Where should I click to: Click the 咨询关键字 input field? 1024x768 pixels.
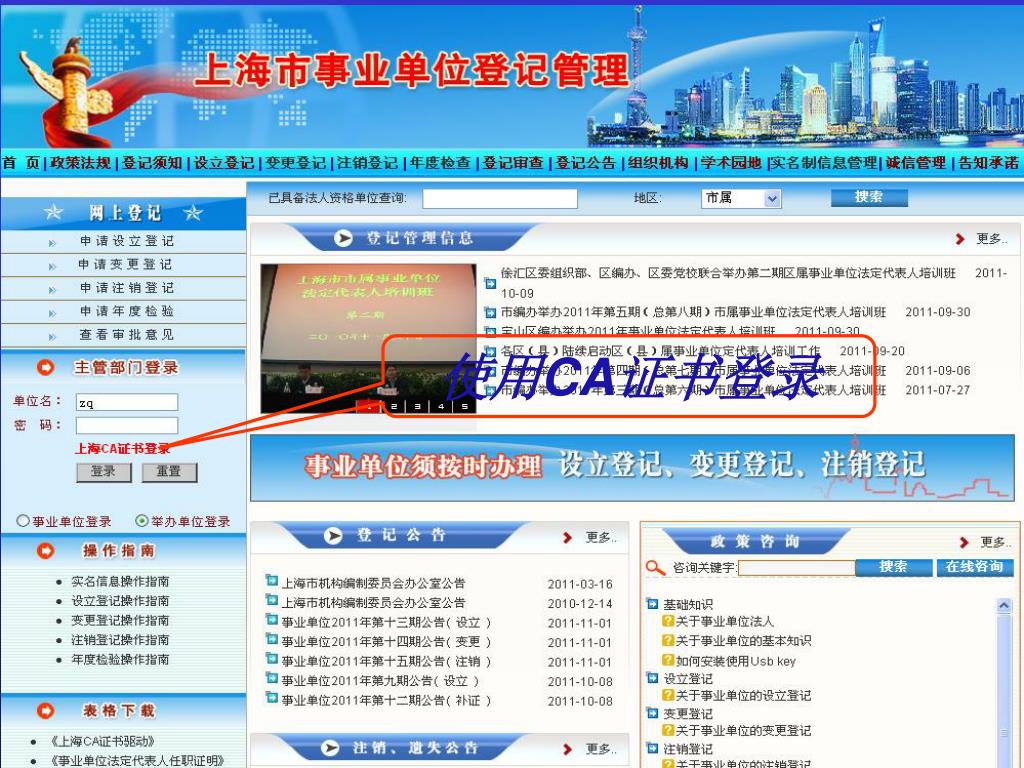(x=796, y=568)
